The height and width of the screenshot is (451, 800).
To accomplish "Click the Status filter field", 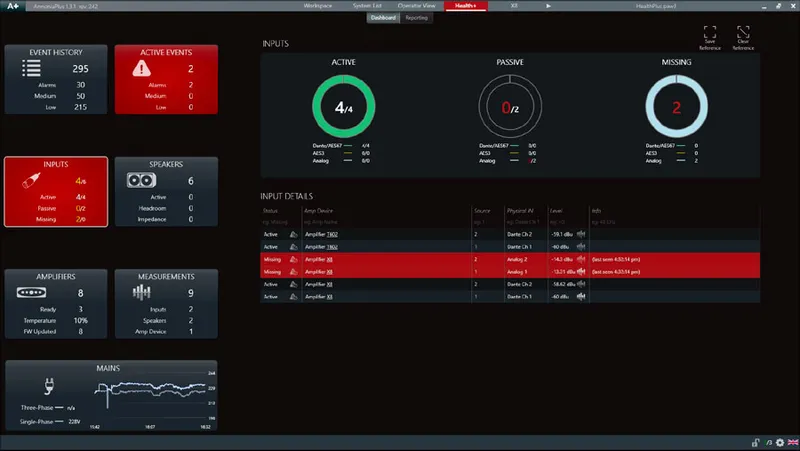I will click(281, 222).
